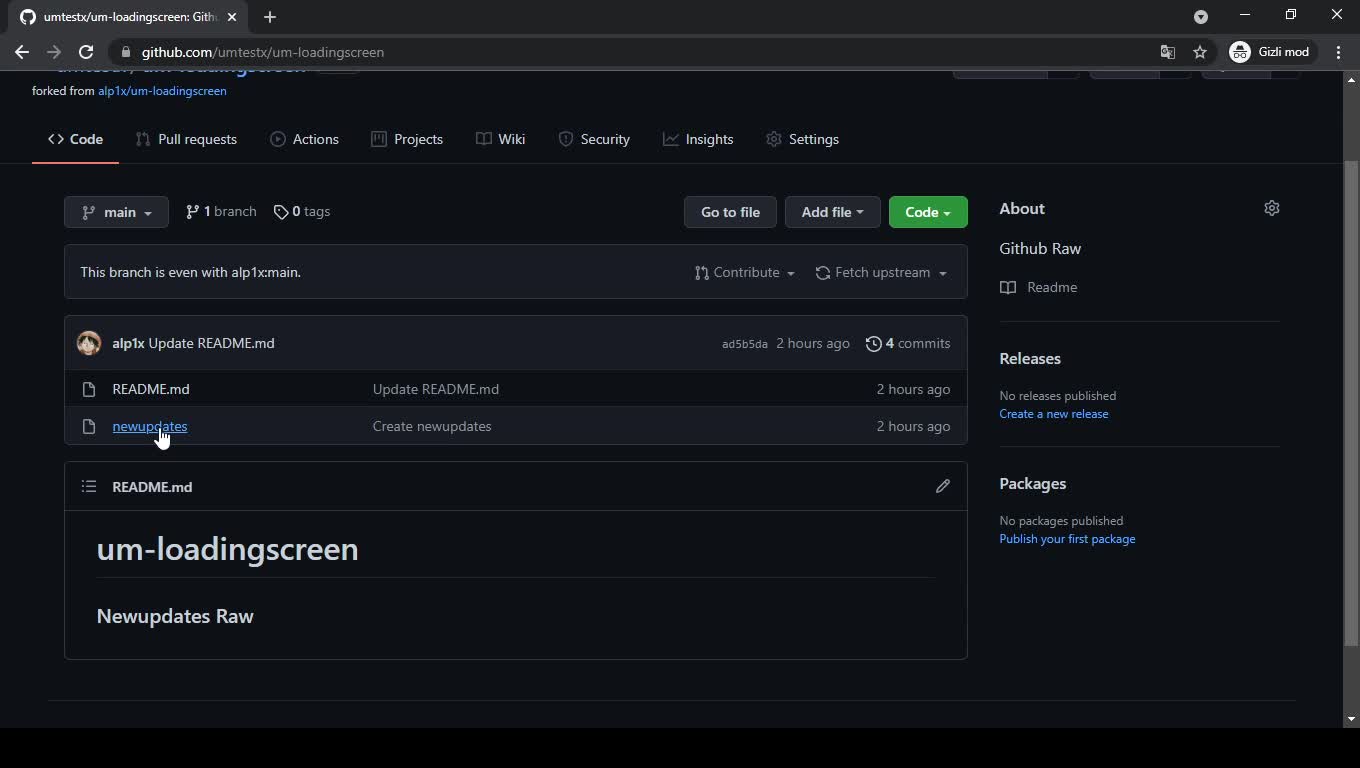The width and height of the screenshot is (1360, 768).
Task: Open the About section settings gear
Action: [x=1271, y=208]
